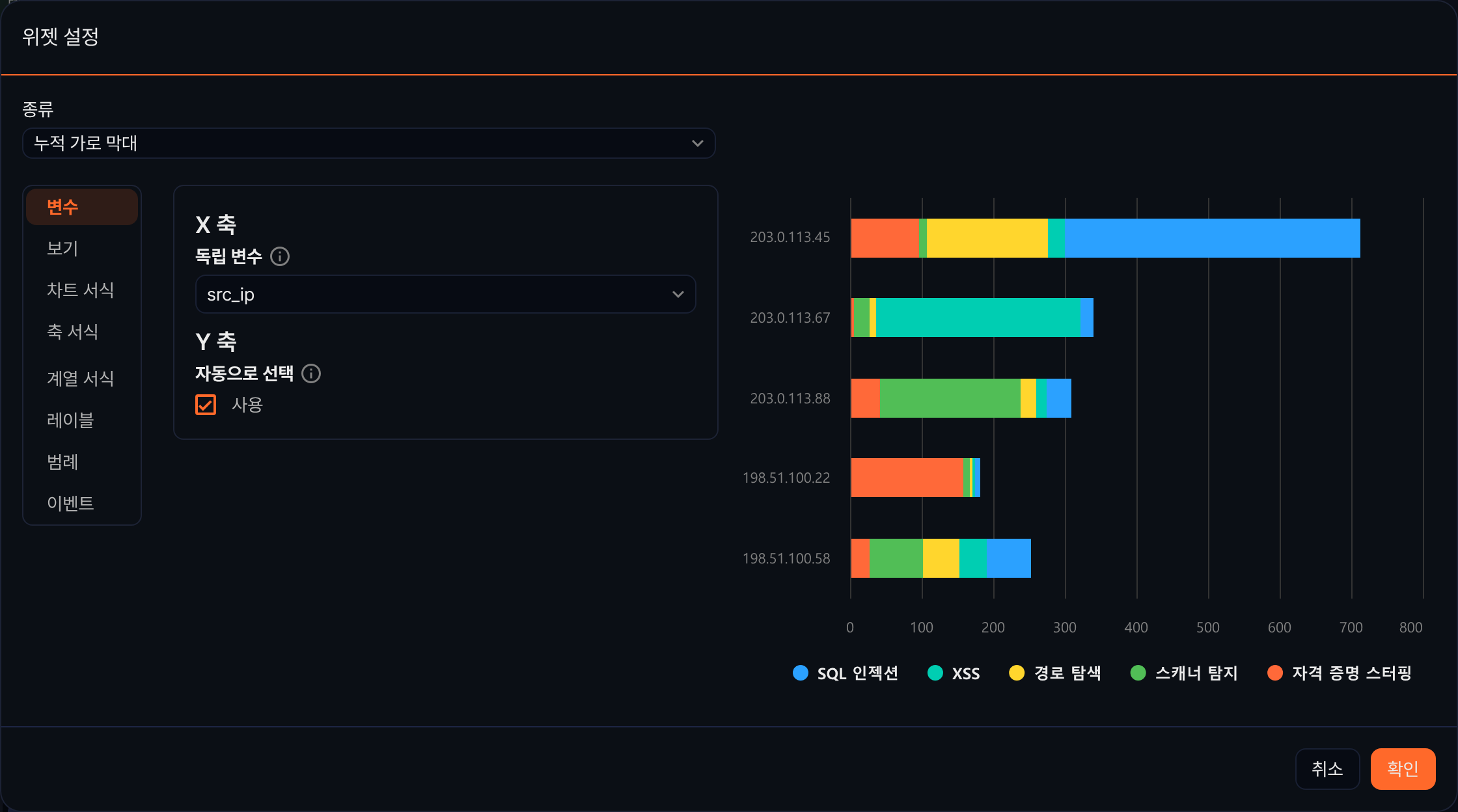Open the 종류 dropdown showing 누적 가로 막대
The width and height of the screenshot is (1458, 812).
[369, 143]
